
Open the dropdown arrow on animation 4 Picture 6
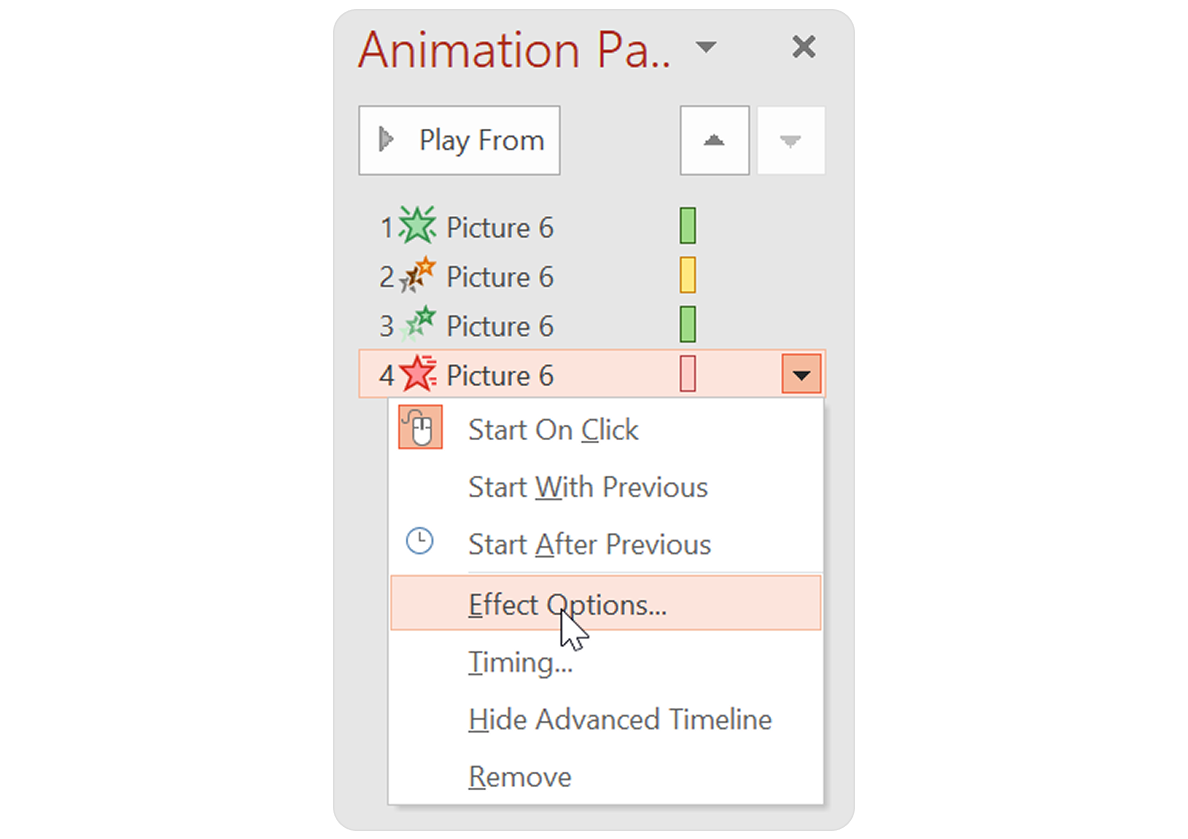coord(800,374)
